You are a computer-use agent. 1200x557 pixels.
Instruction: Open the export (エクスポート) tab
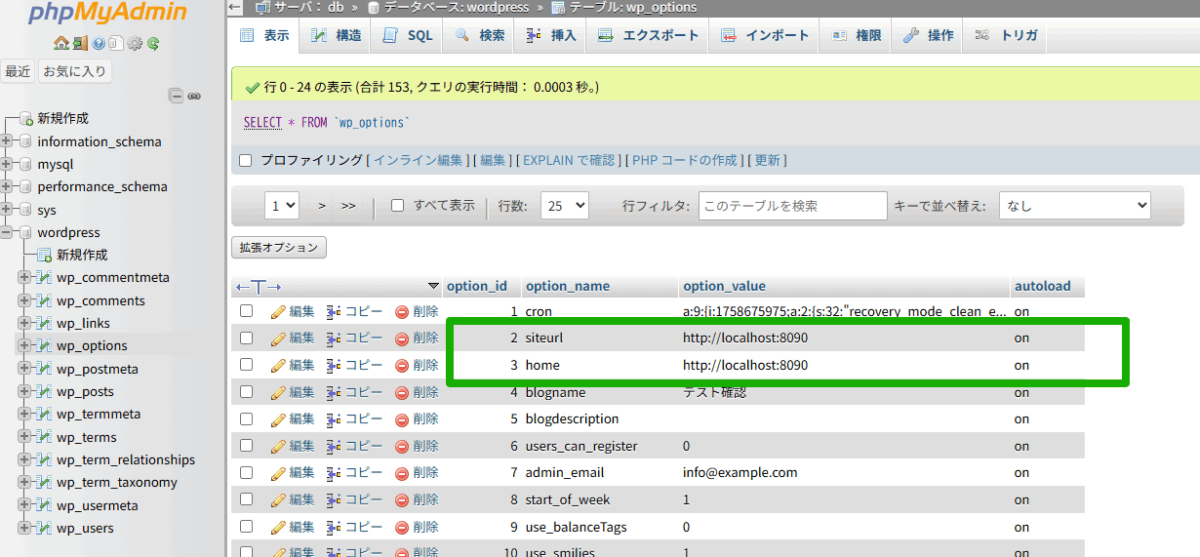[x=648, y=35]
